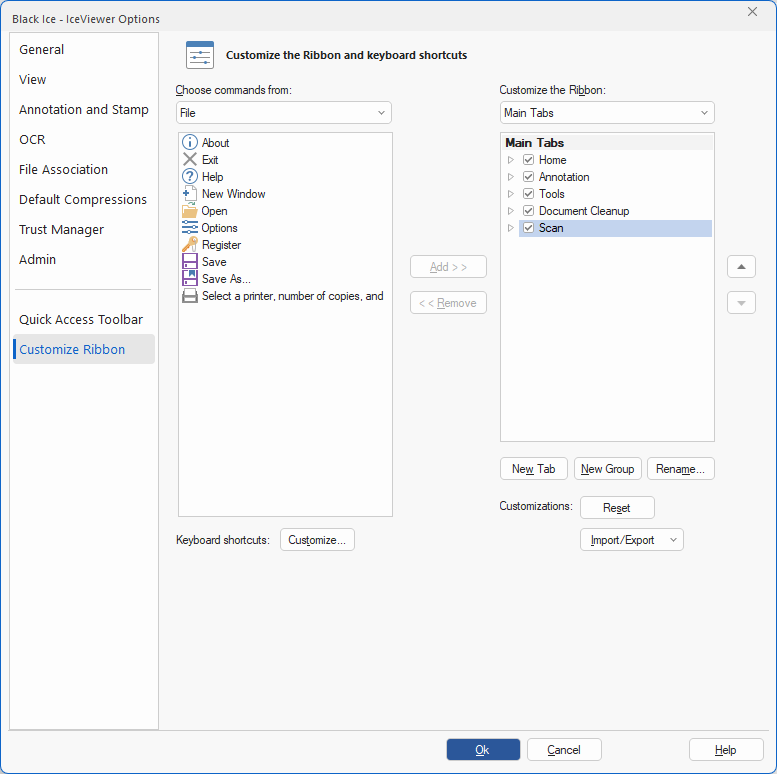
Task: Click the << Remove button
Action: tap(448, 303)
